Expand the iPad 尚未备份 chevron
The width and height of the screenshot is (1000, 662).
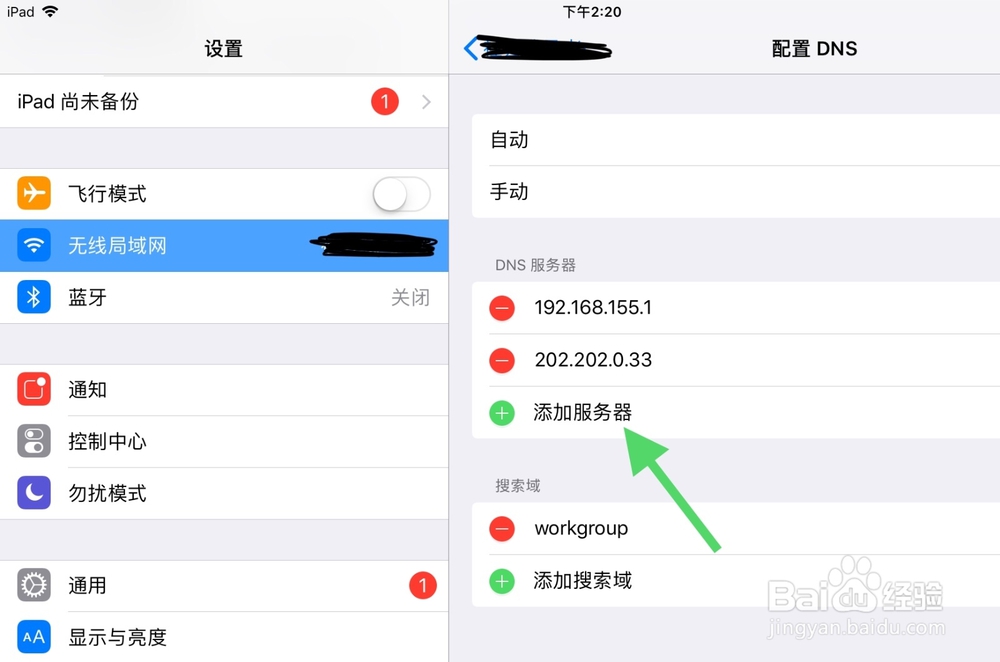tap(427, 101)
